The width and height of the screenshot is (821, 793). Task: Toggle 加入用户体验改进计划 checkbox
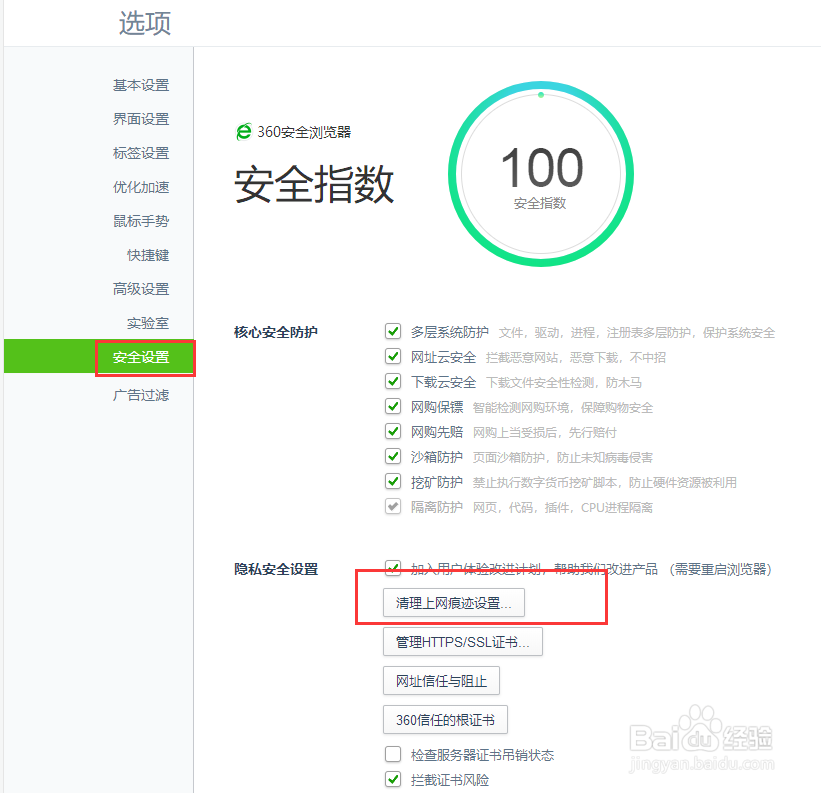[x=393, y=568]
